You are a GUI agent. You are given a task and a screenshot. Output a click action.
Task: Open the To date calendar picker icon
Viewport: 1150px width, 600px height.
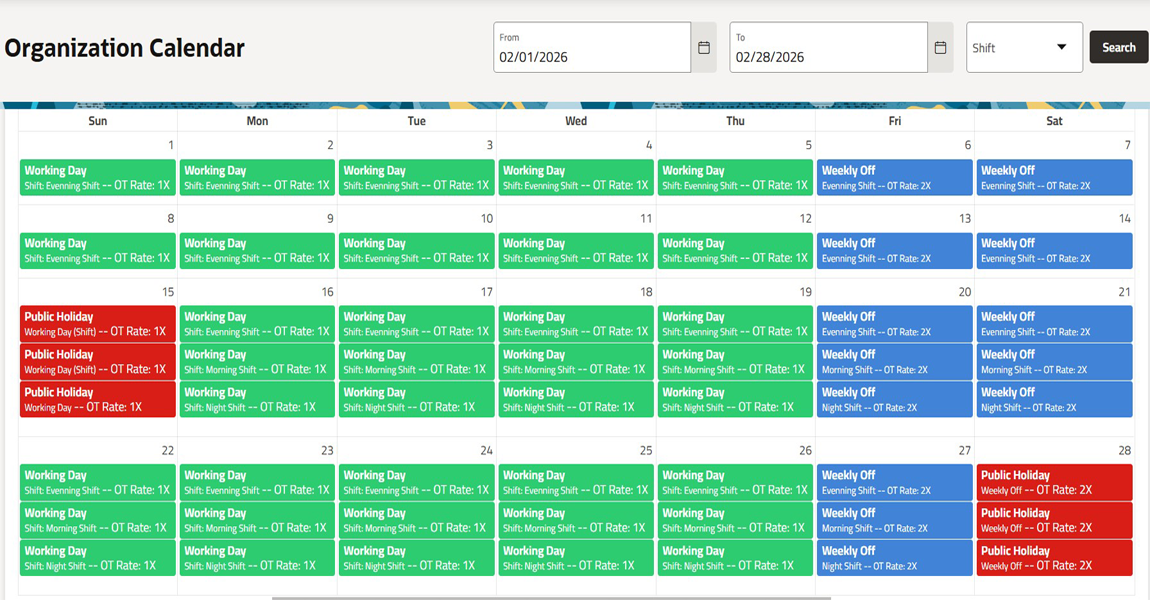[x=940, y=46]
